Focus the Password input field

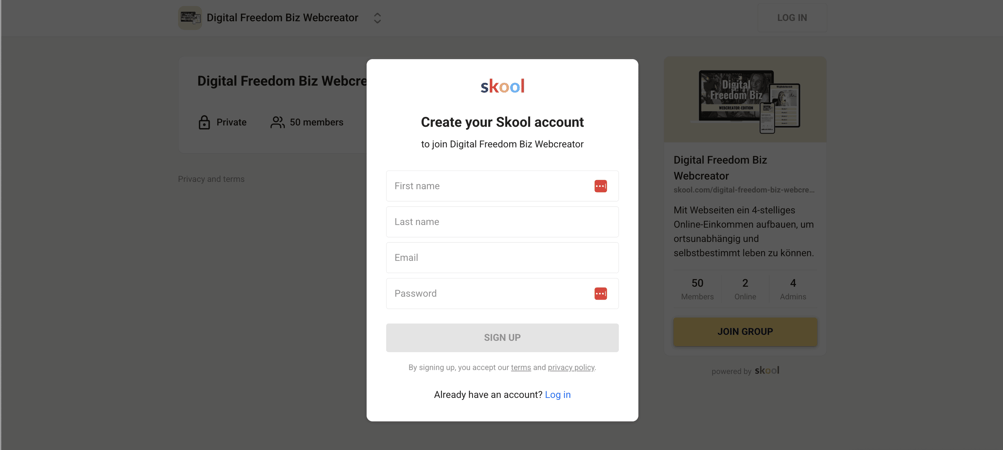[502, 294]
